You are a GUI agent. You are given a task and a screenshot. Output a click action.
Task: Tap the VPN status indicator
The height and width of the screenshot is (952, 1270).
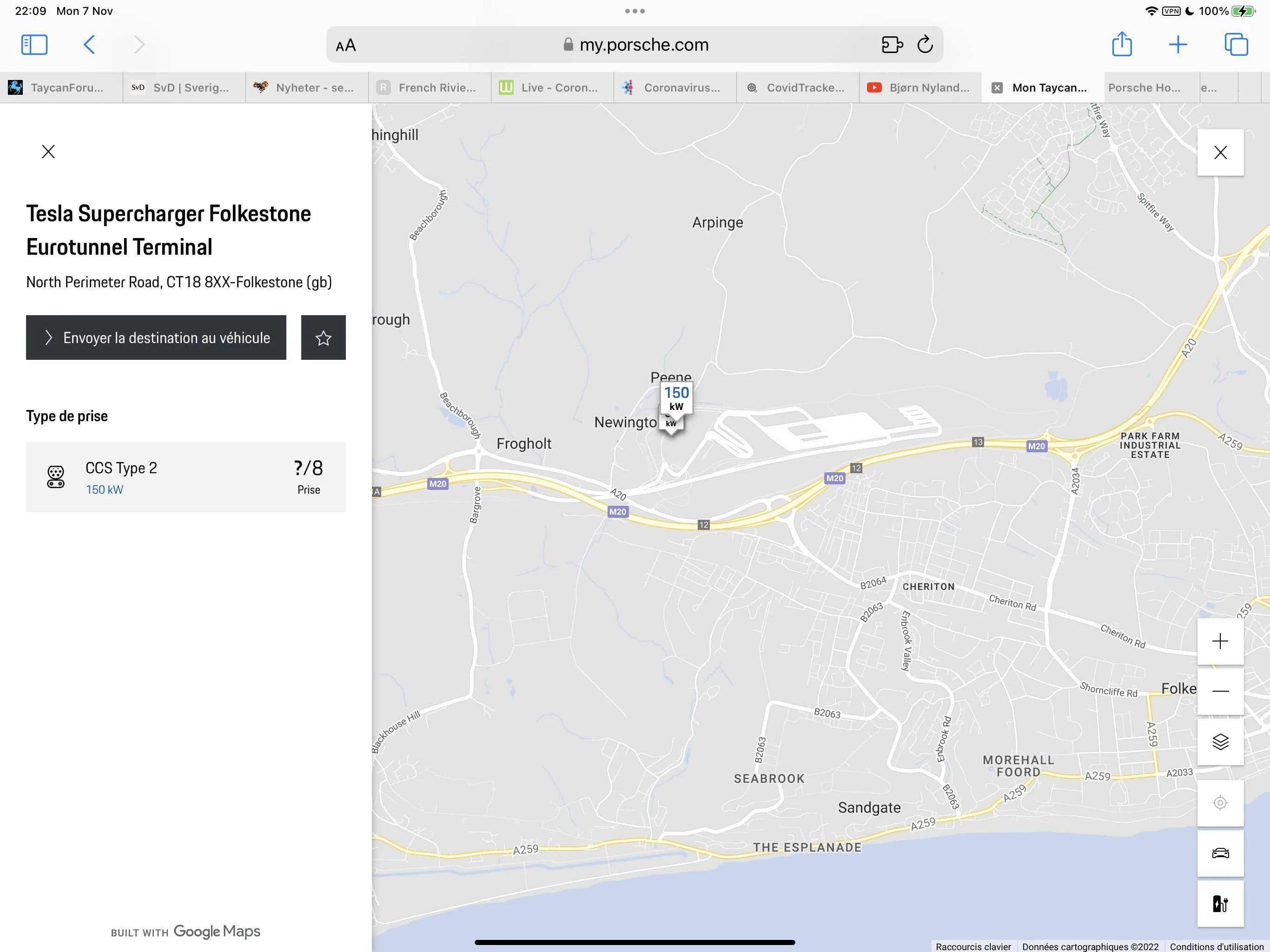click(1171, 11)
